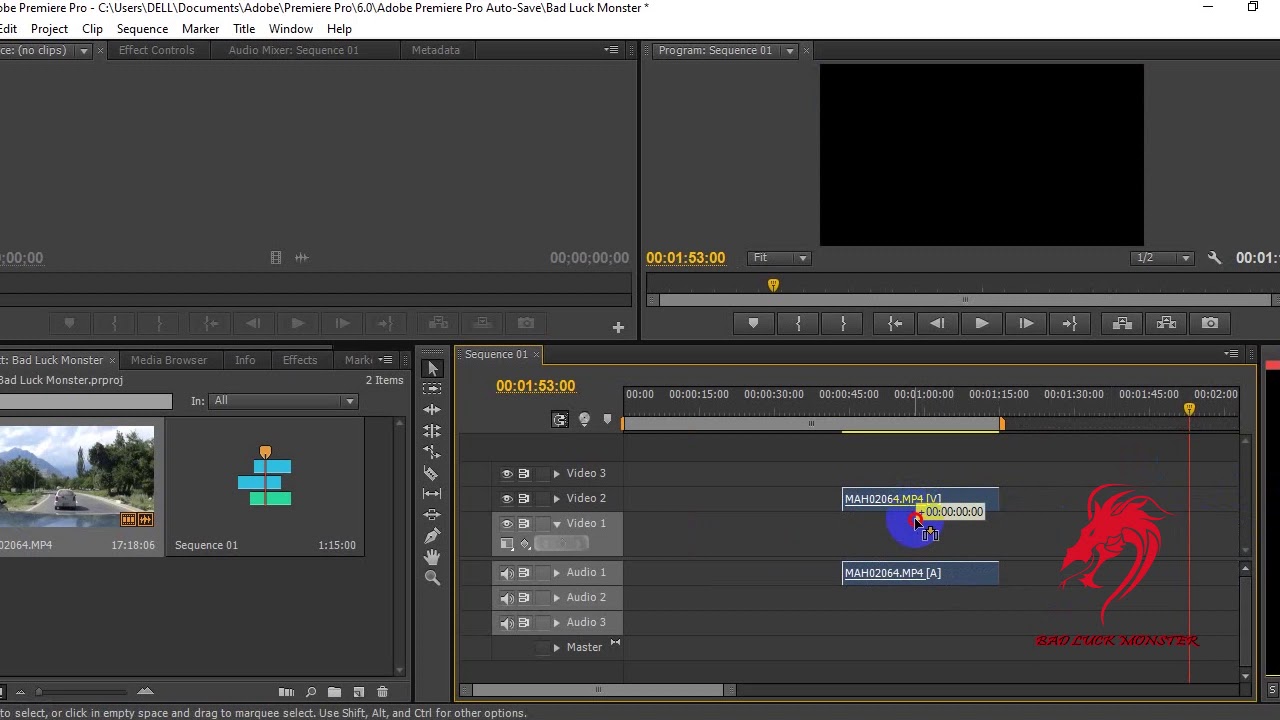Image resolution: width=1280 pixels, height=720 pixels.
Task: Open the Program: Sequence 01 monitor dropdown
Action: click(x=790, y=51)
